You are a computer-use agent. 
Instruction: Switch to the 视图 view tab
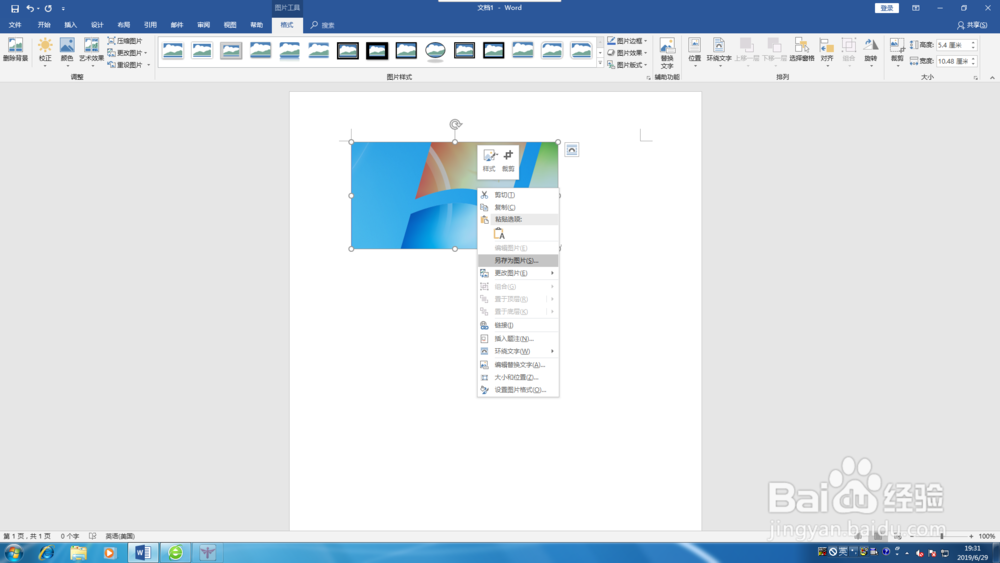230,25
